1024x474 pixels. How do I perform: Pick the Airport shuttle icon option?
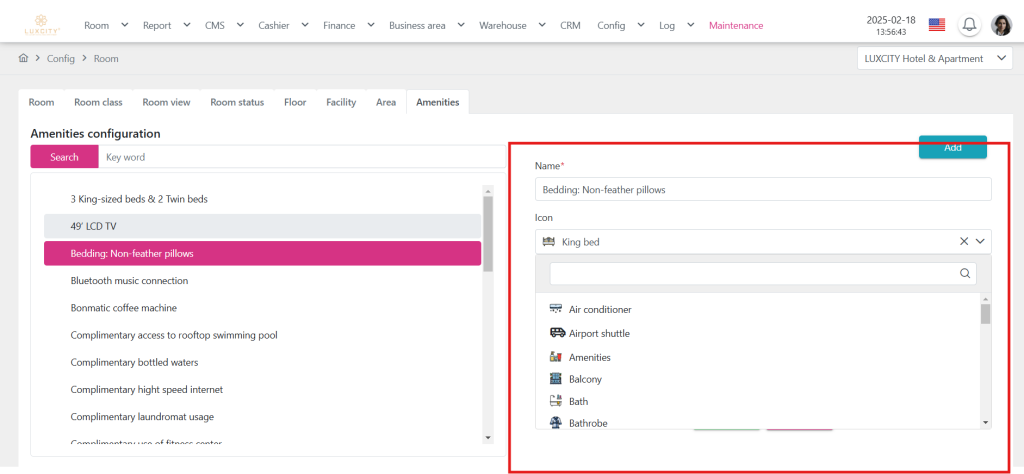pos(599,334)
